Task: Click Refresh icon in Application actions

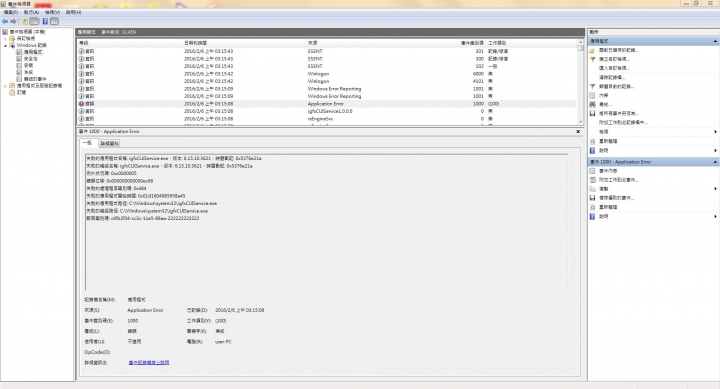Action: [592, 141]
